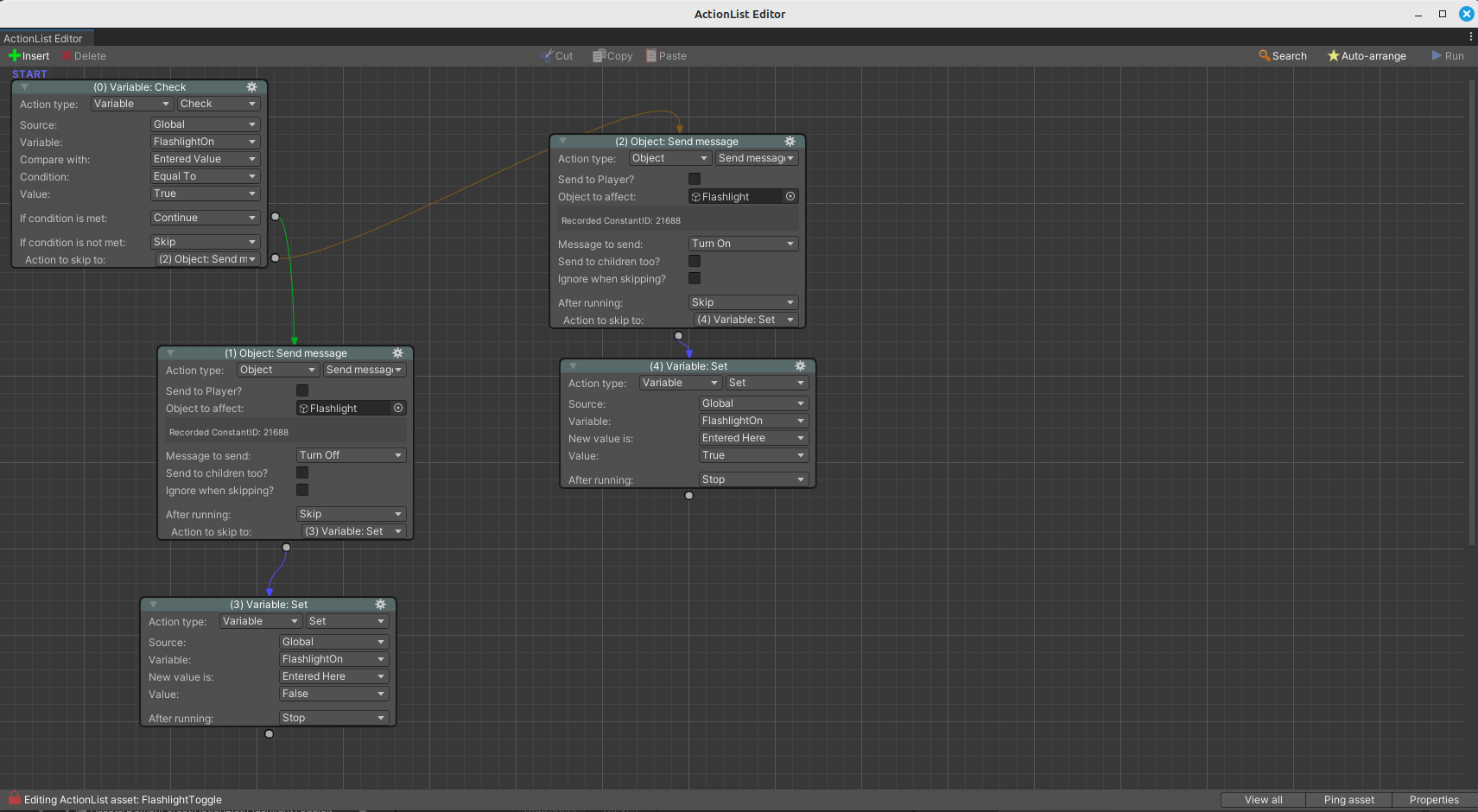Open action skip dropdown (4) Variable: Set
The image size is (1478, 812).
(x=745, y=320)
